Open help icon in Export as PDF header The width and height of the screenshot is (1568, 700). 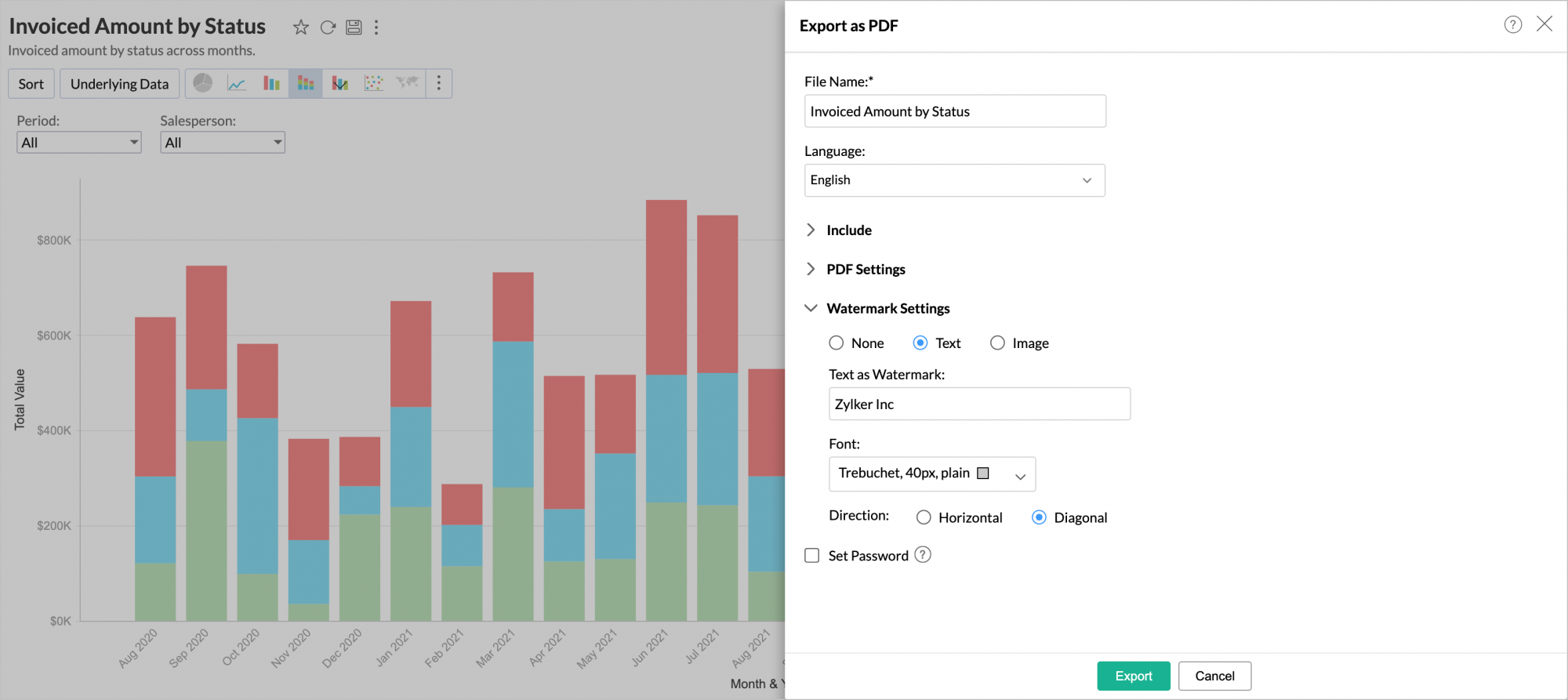point(1512,25)
